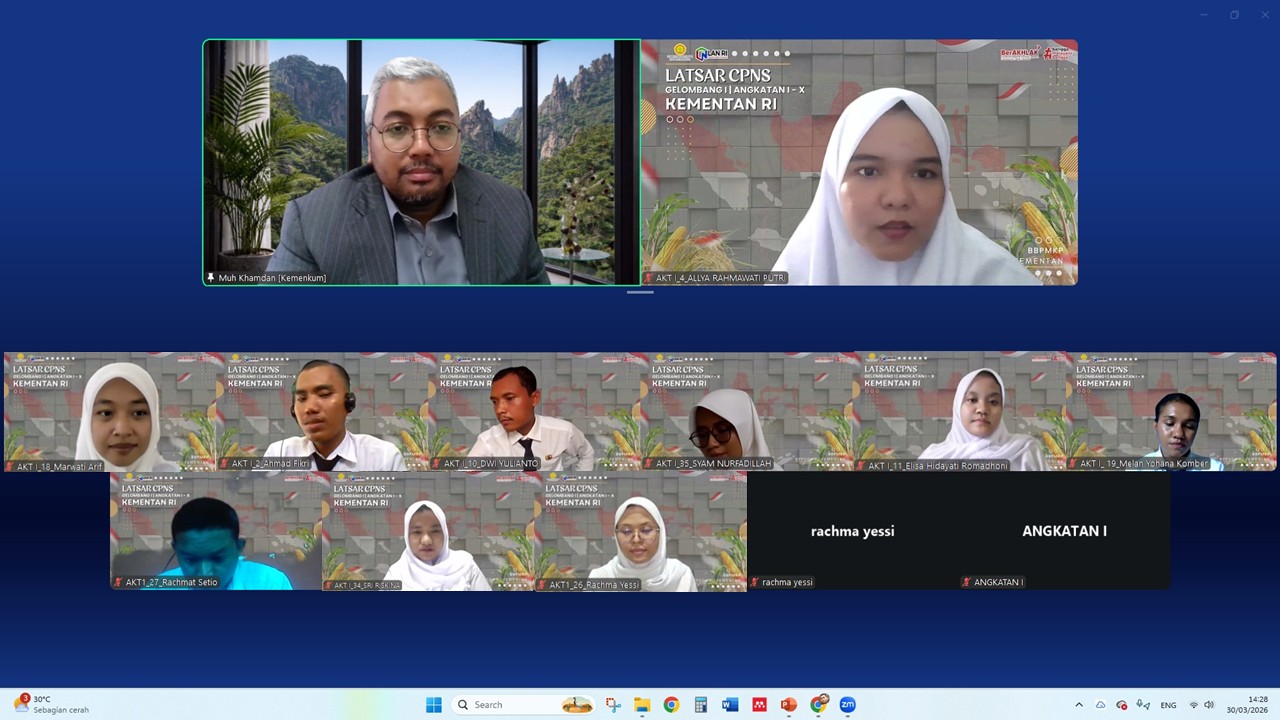Open the clock and date flyout

click(1257, 704)
